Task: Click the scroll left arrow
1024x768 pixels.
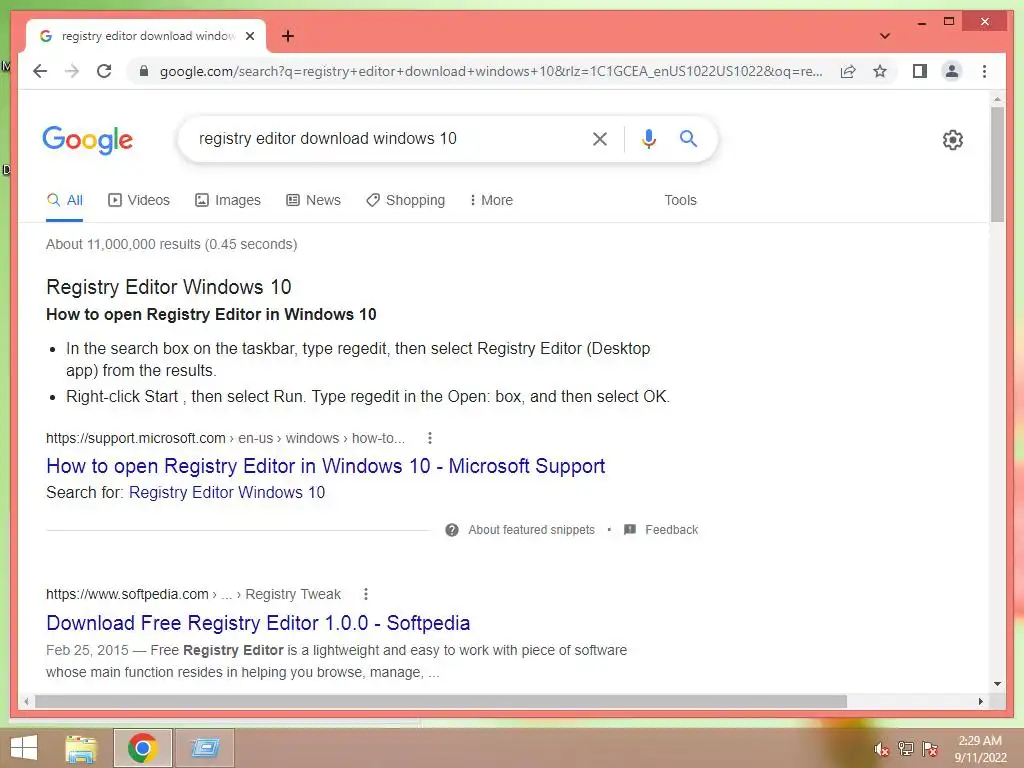Action: point(26,701)
